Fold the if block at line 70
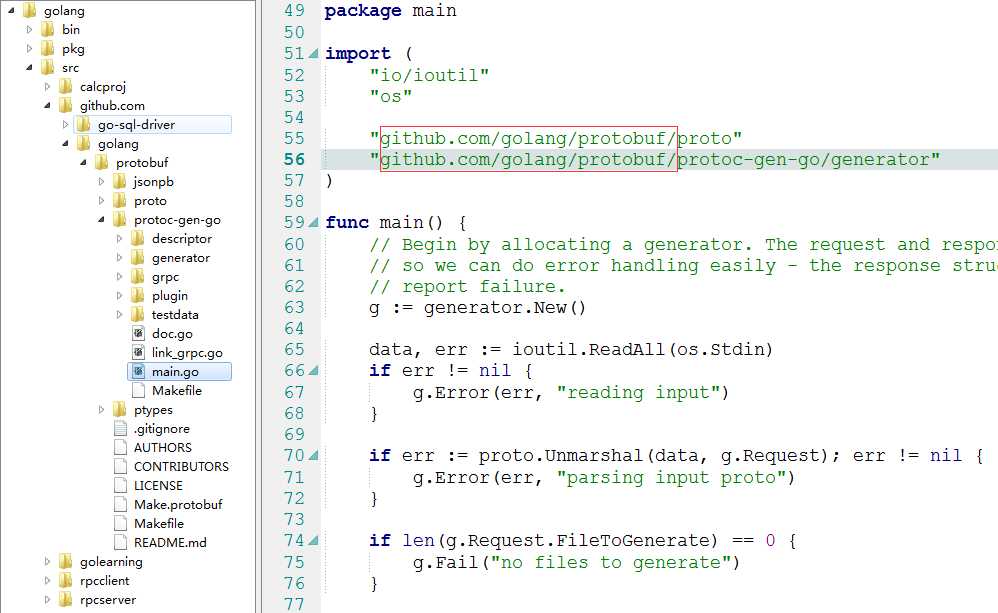998x613 pixels. [313, 456]
